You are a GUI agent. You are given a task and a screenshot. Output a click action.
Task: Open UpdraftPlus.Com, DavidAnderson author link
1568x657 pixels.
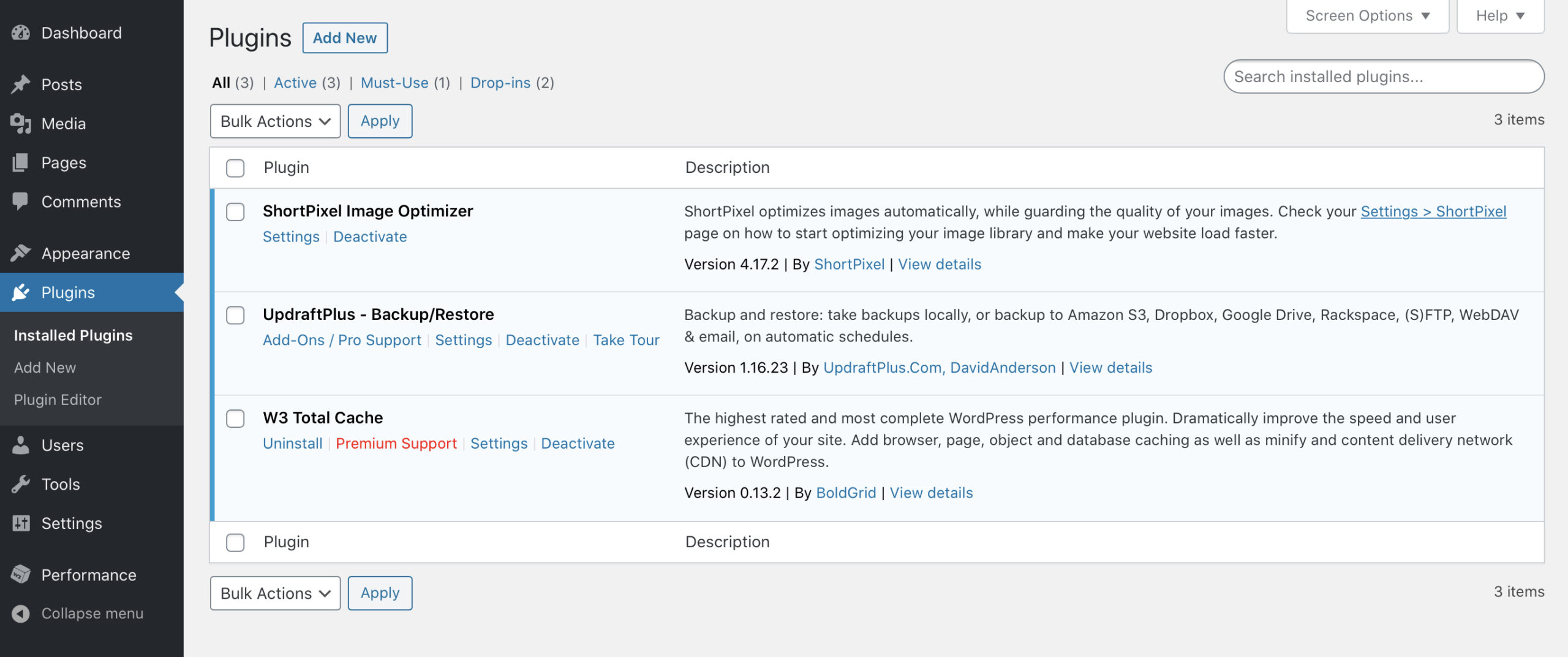[940, 368]
